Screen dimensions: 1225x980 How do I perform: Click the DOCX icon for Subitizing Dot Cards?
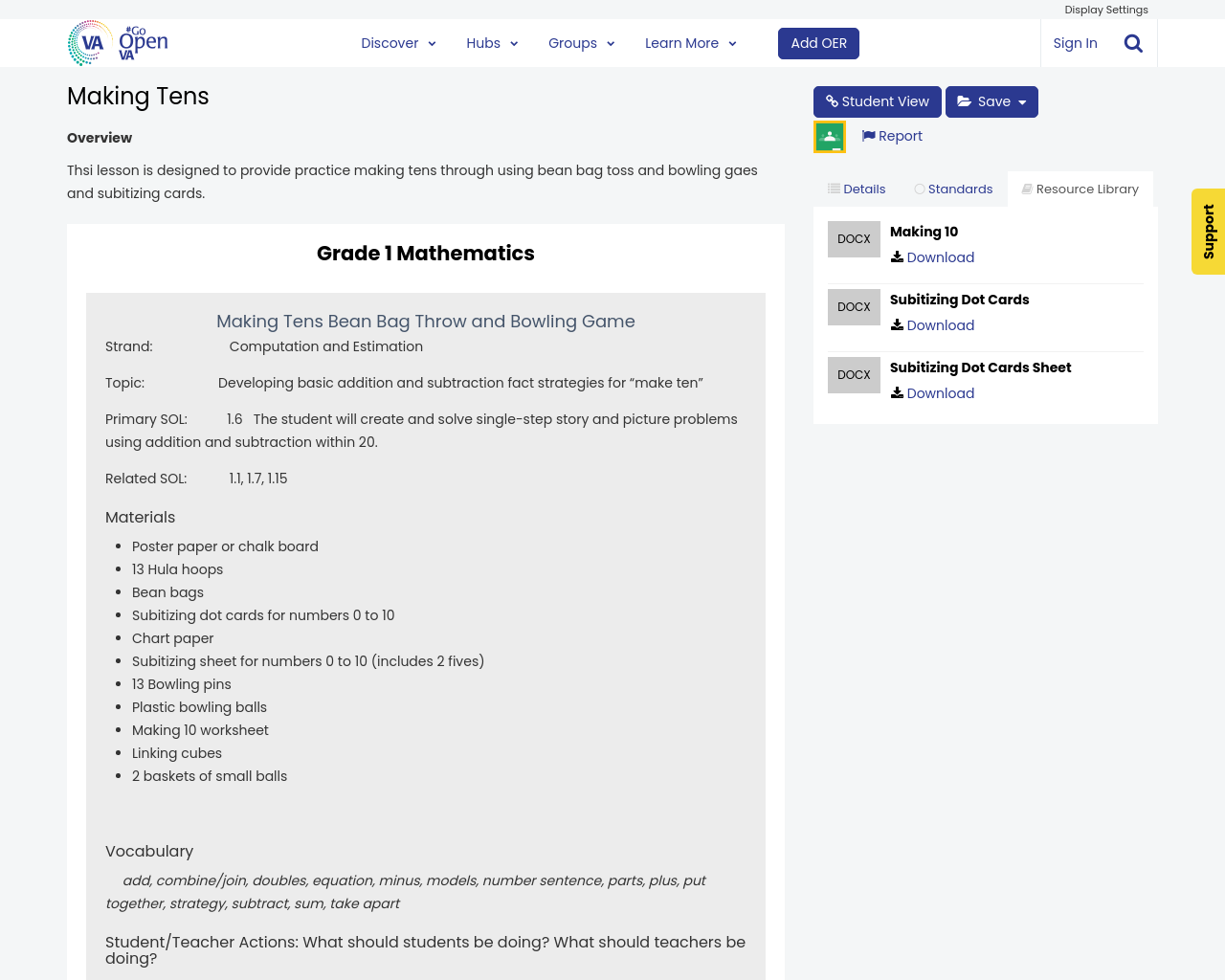(854, 307)
